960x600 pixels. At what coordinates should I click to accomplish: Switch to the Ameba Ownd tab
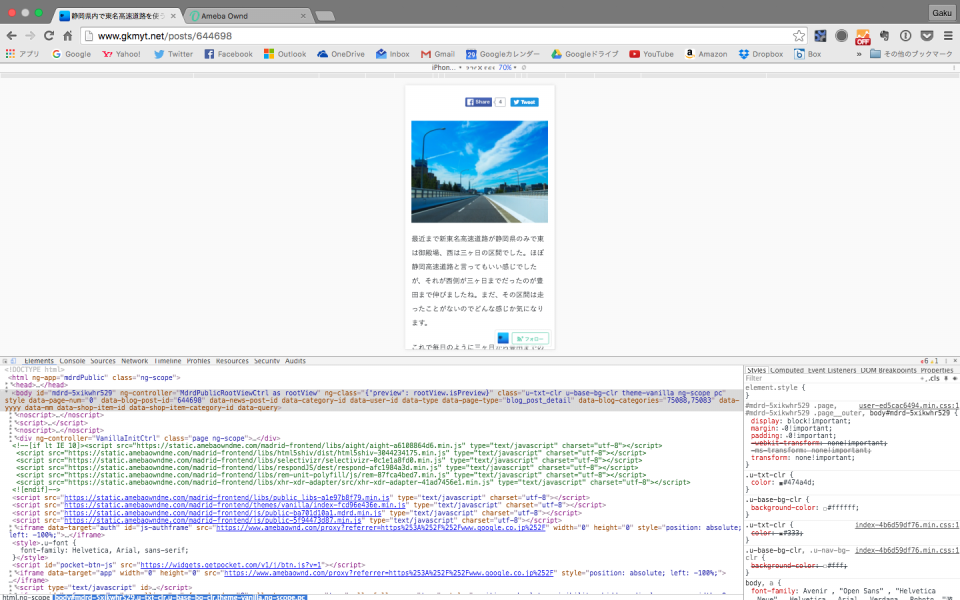click(x=246, y=16)
